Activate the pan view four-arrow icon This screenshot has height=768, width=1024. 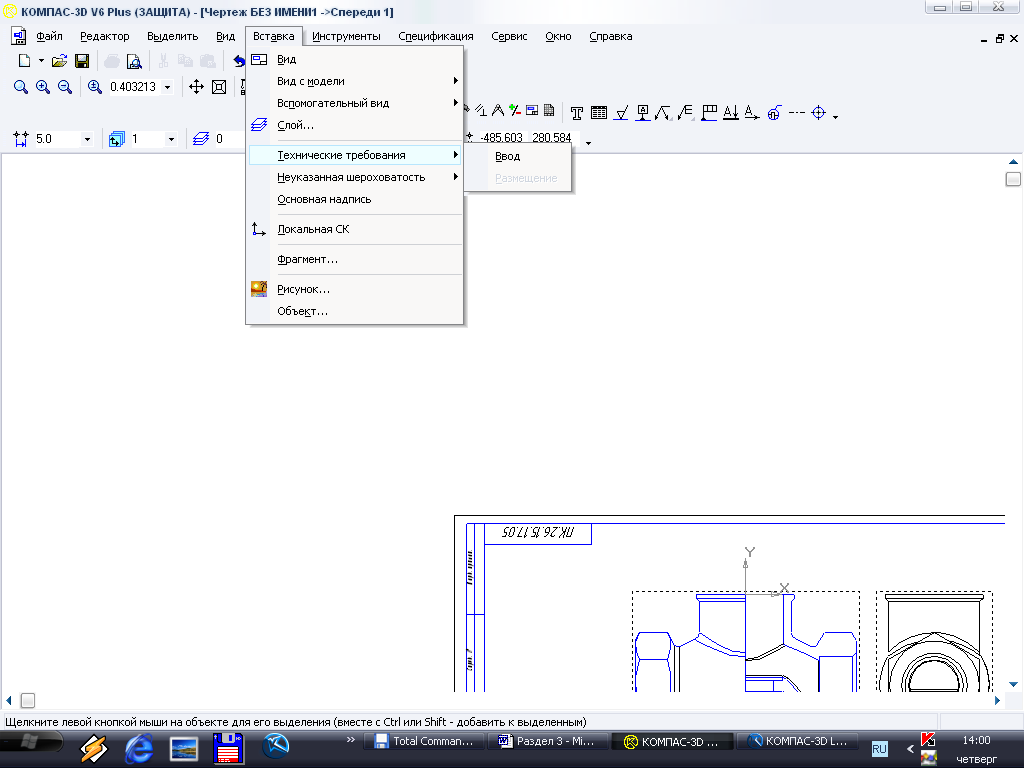197,87
